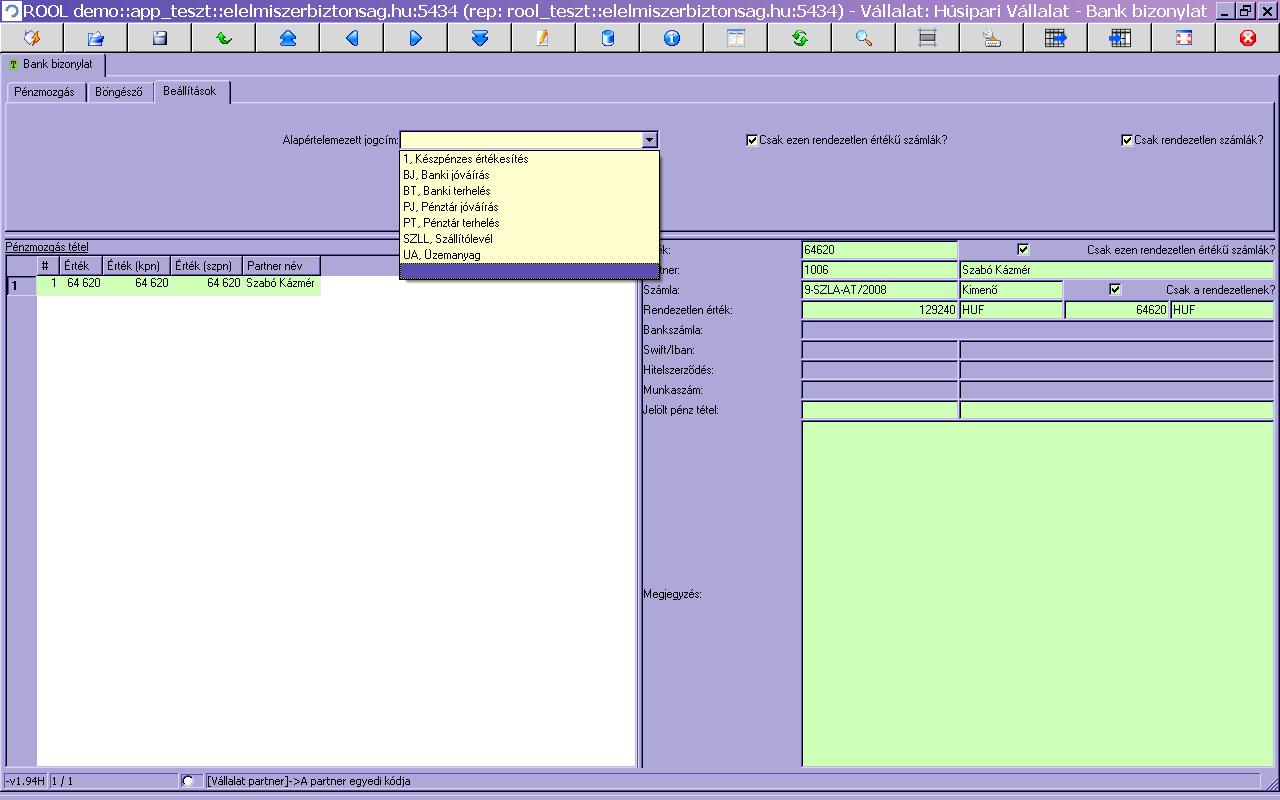This screenshot has height=800, width=1280.
Task: Open the folder icon in toolbar
Action: (x=96, y=38)
